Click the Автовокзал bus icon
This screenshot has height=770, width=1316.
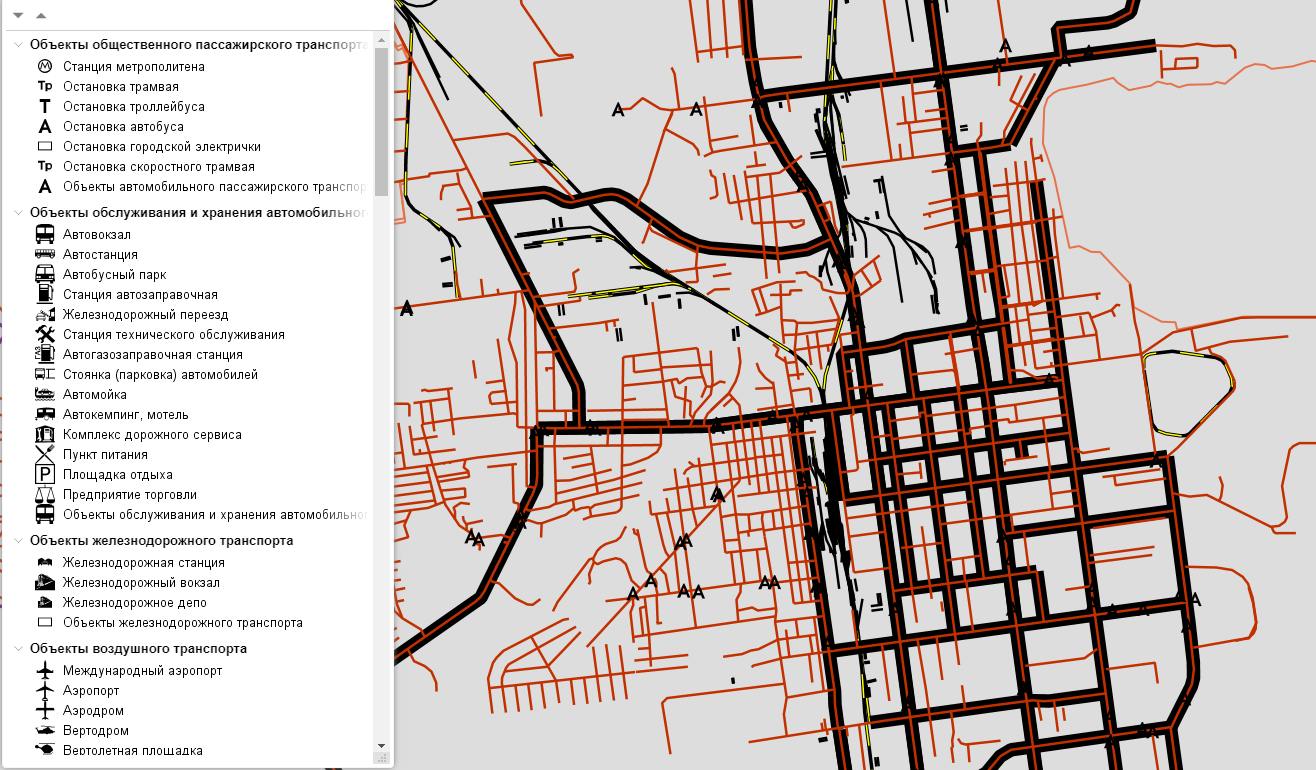pos(45,234)
